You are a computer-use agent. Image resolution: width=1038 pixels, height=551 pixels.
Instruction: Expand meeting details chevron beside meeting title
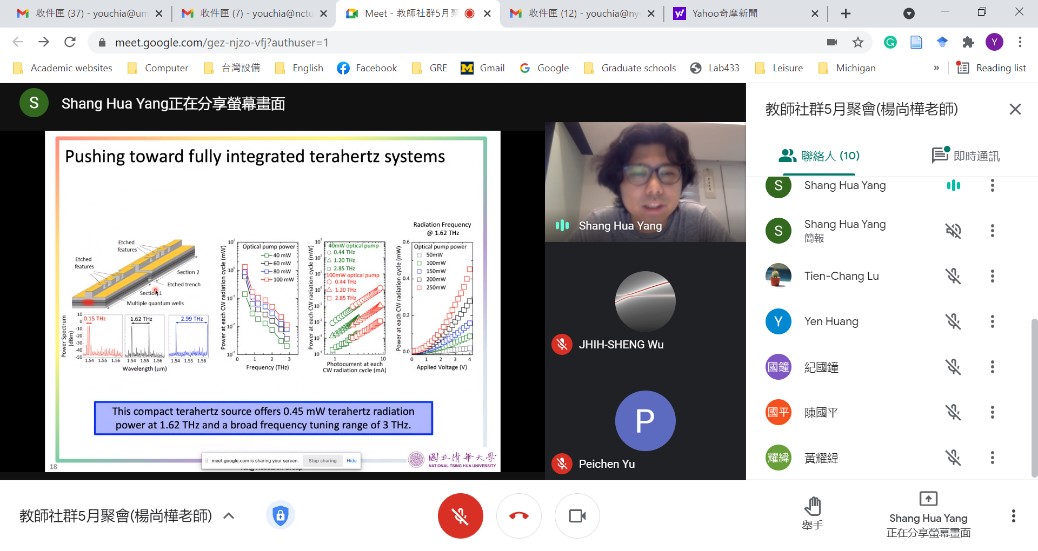coord(229,516)
